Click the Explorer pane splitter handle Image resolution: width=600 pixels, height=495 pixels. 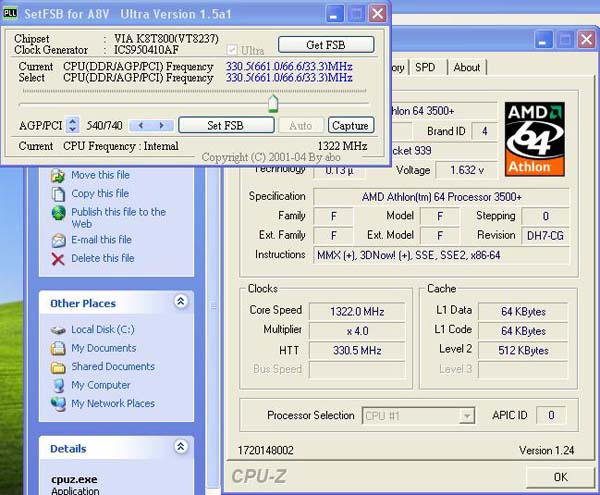tap(214, 305)
